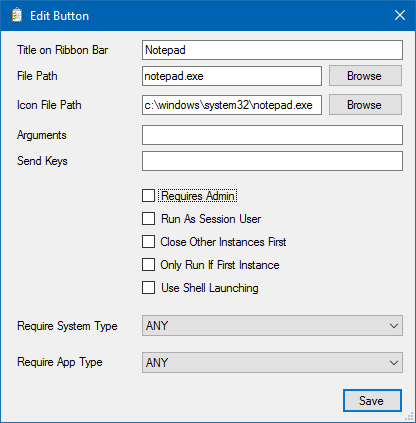Browse for the Icon File Path
416x423 pixels.
click(x=365, y=105)
